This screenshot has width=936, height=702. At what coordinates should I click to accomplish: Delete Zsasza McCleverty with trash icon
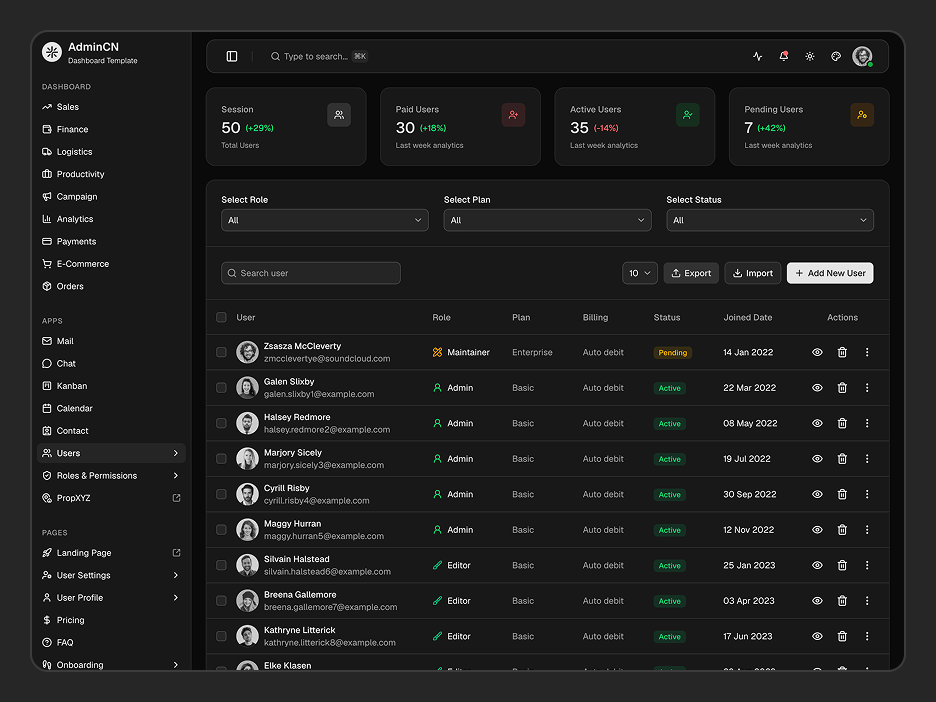[842, 352]
